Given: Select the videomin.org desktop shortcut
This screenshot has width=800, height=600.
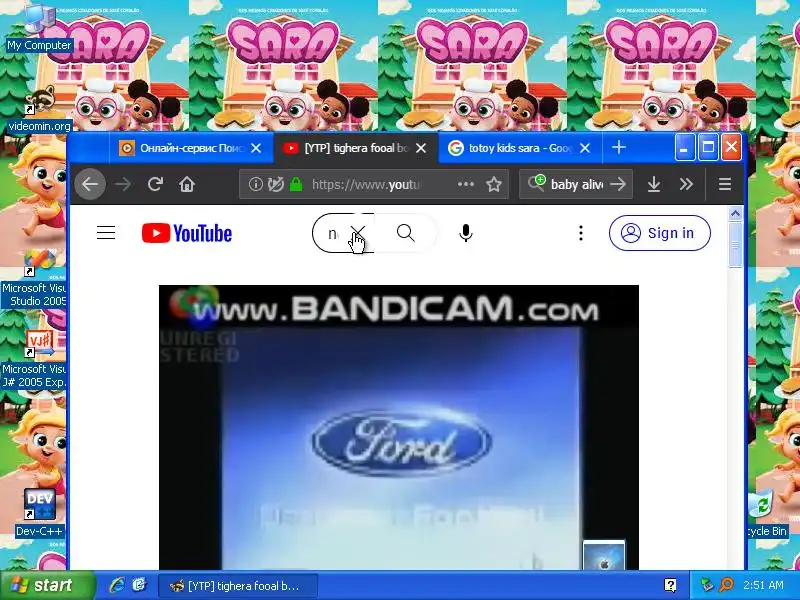Looking at the screenshot, I should click(39, 108).
